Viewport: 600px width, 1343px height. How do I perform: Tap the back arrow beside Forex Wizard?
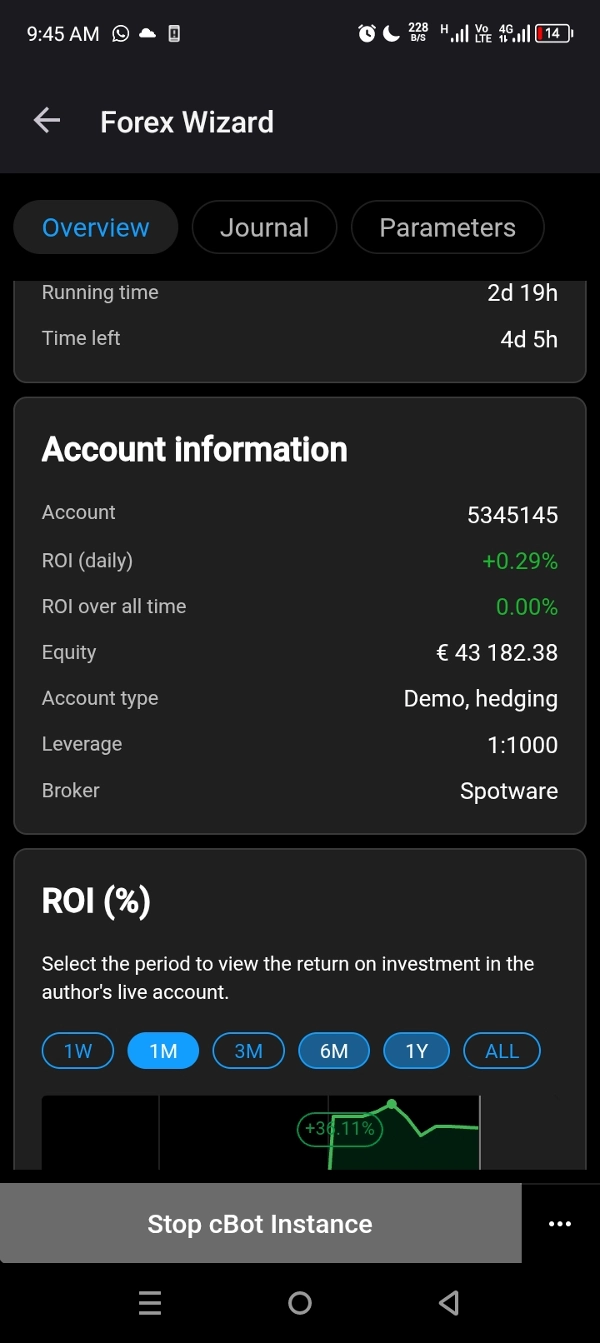point(46,120)
